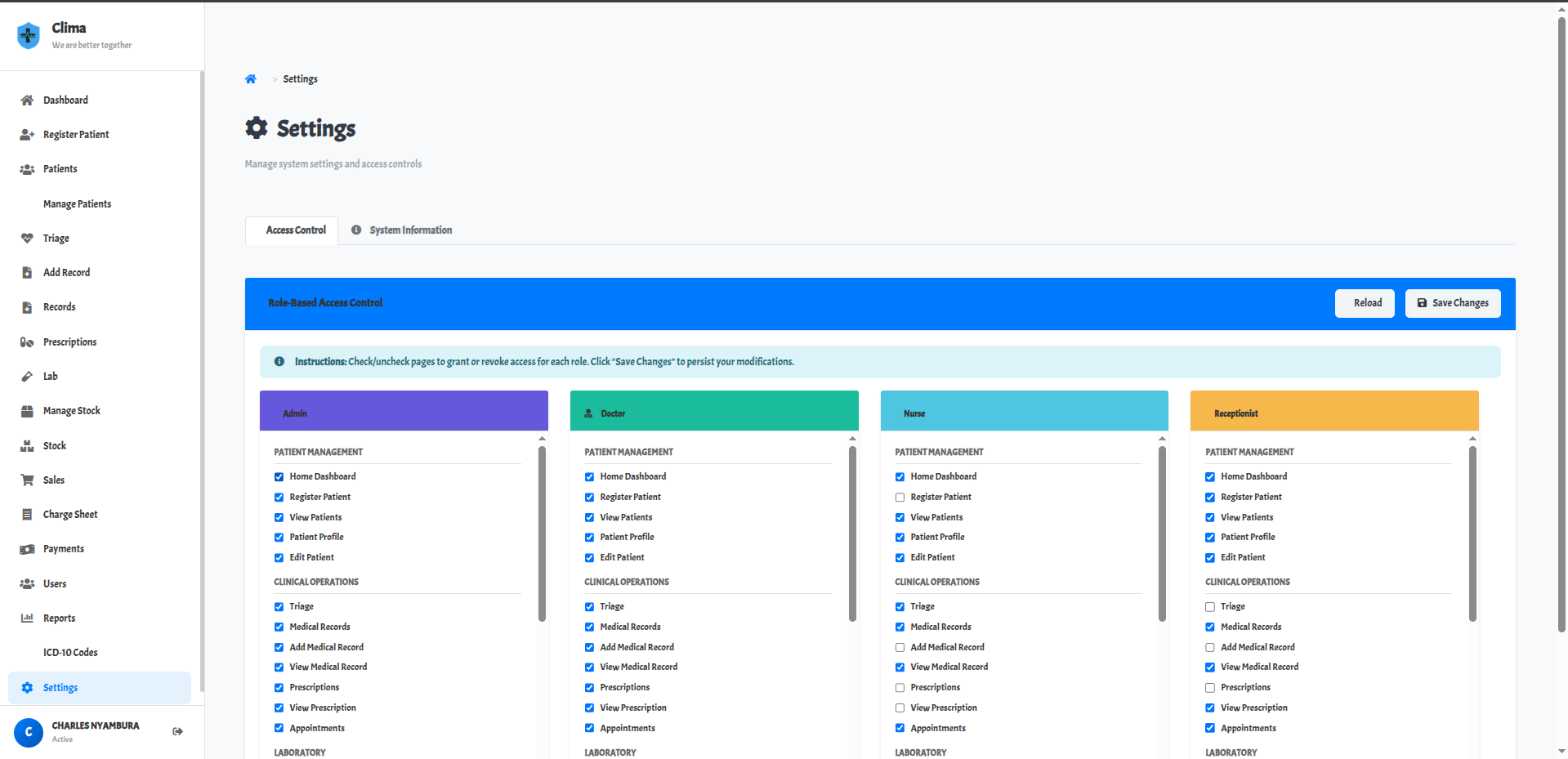Click the Prescriptions pills icon in sidebar
Image resolution: width=1568 pixels, height=759 pixels.
click(27, 342)
